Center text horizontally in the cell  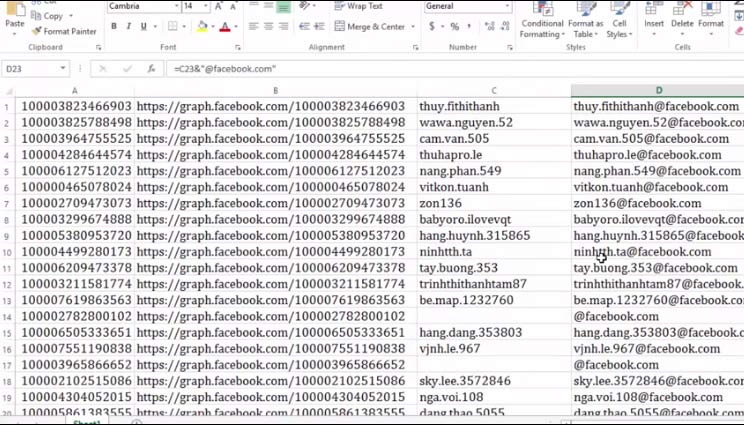269,27
